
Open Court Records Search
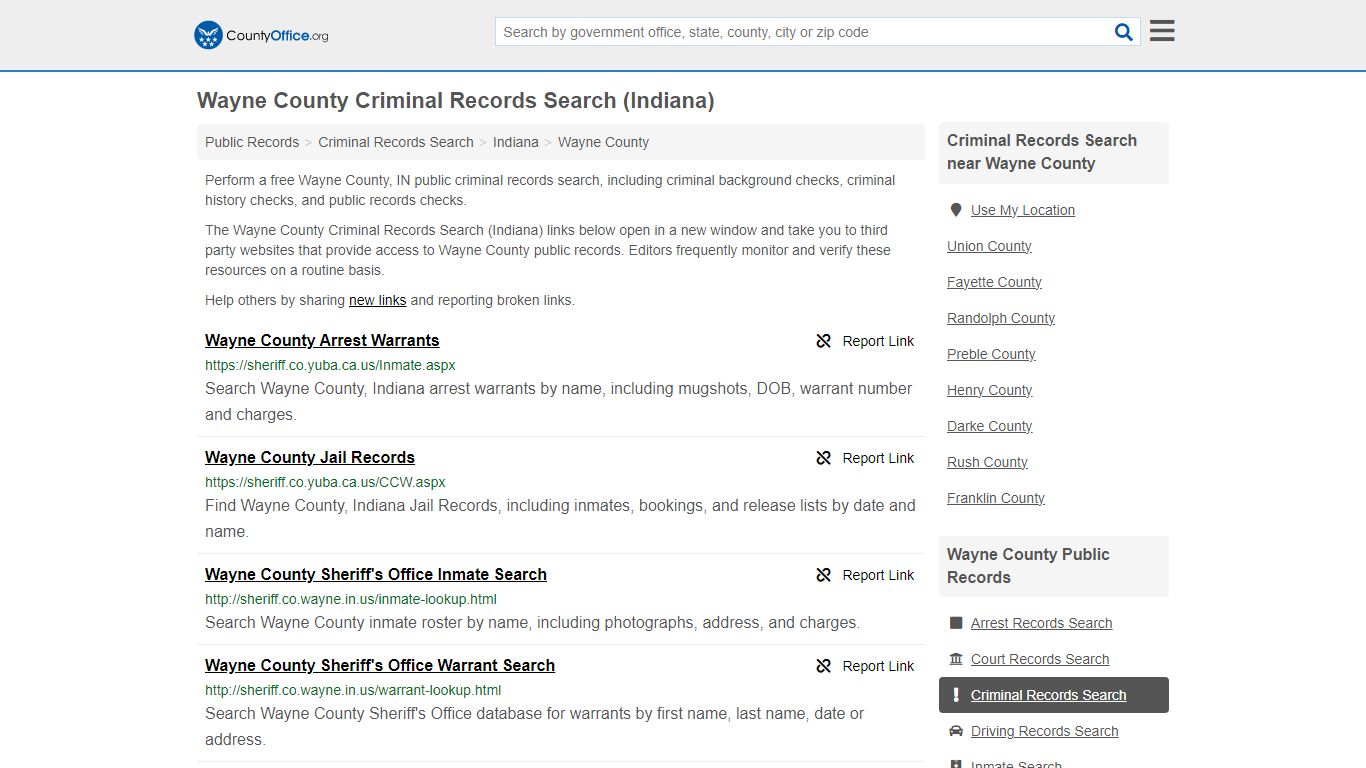tap(1040, 659)
